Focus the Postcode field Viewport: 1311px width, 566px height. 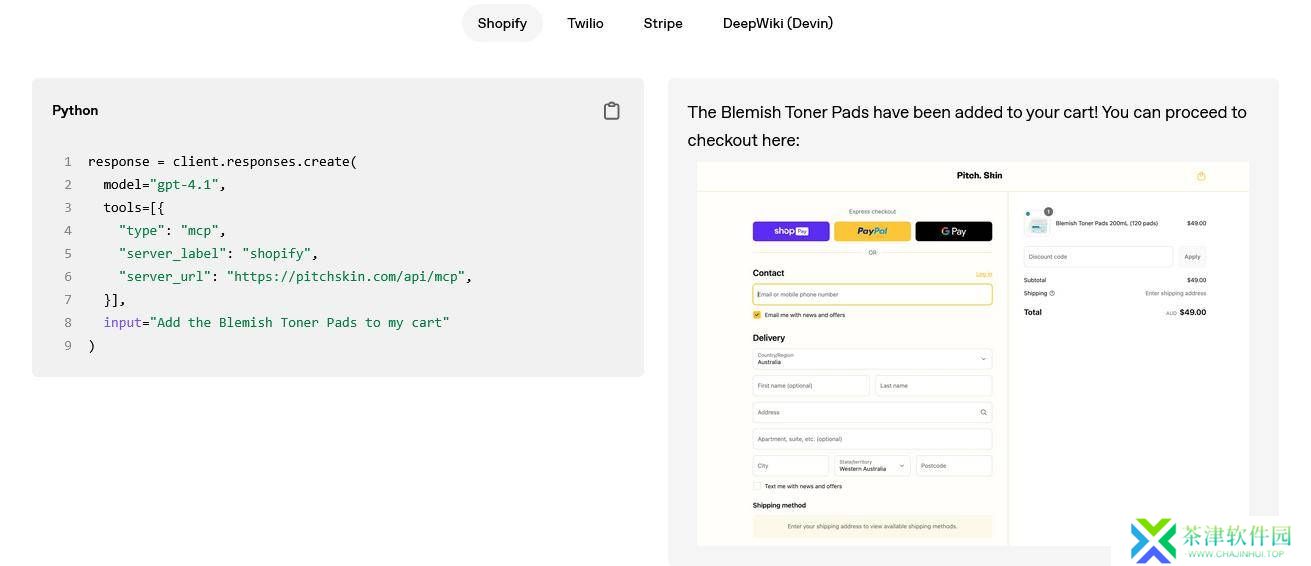954,466
